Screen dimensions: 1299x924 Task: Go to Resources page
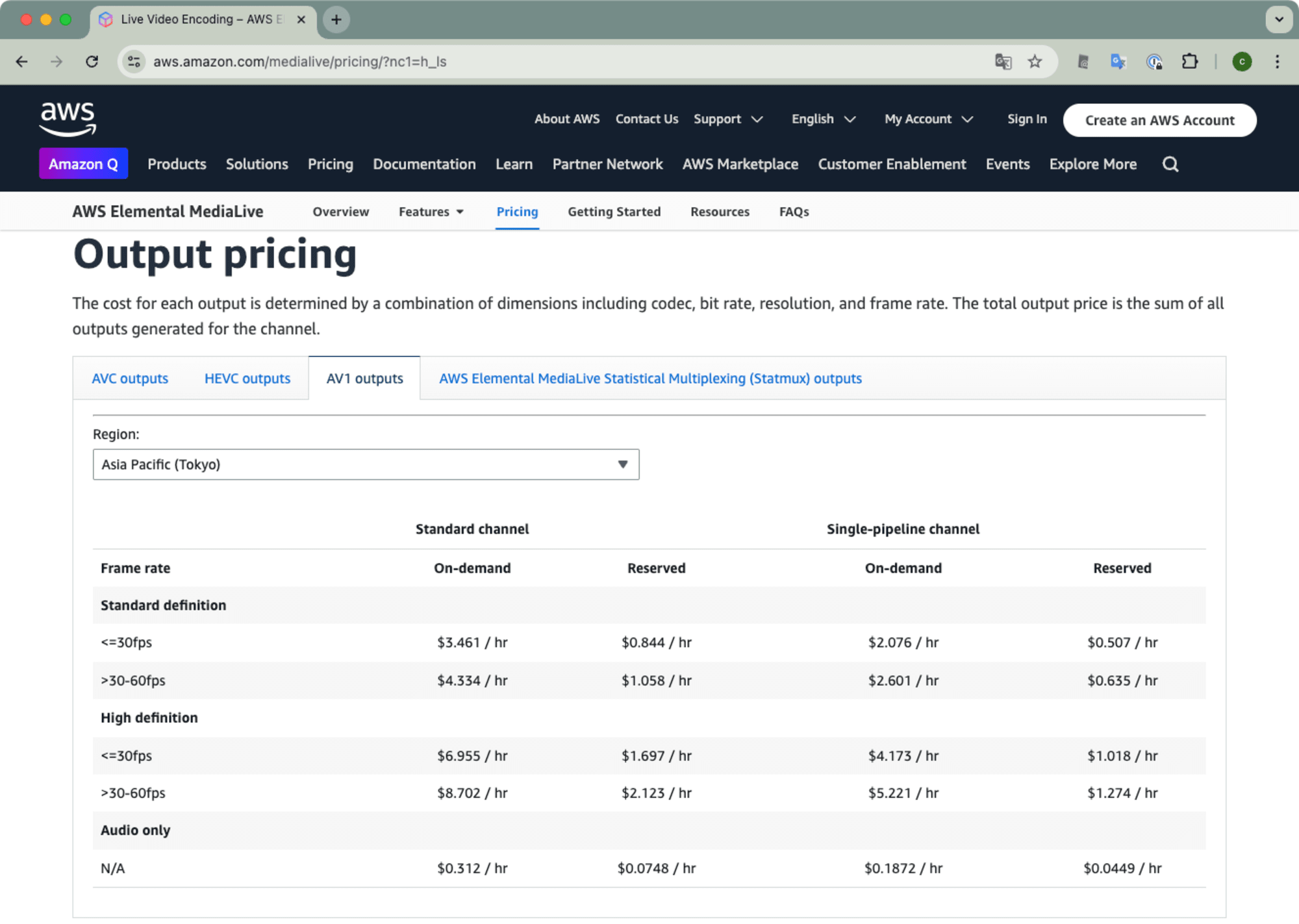click(x=720, y=212)
